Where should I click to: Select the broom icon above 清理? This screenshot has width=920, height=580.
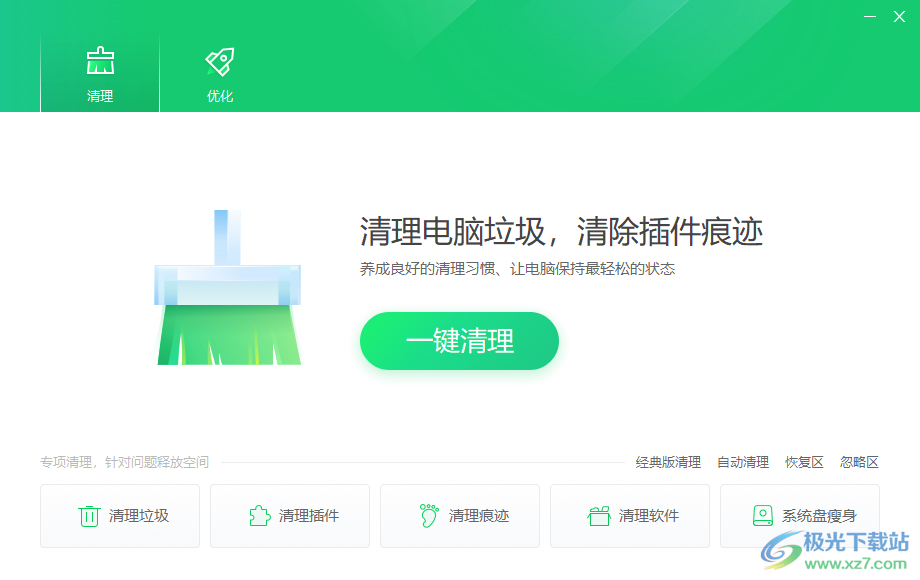click(99, 60)
